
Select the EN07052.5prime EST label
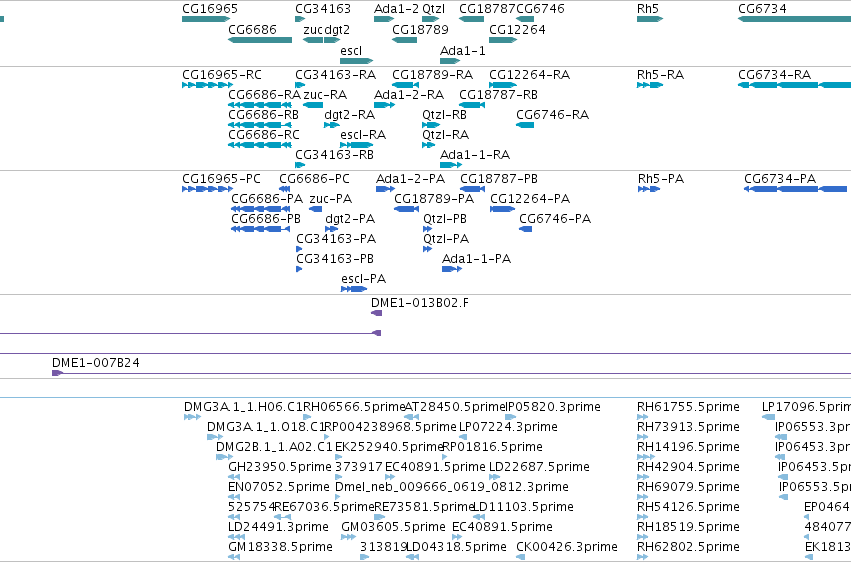coord(278,487)
